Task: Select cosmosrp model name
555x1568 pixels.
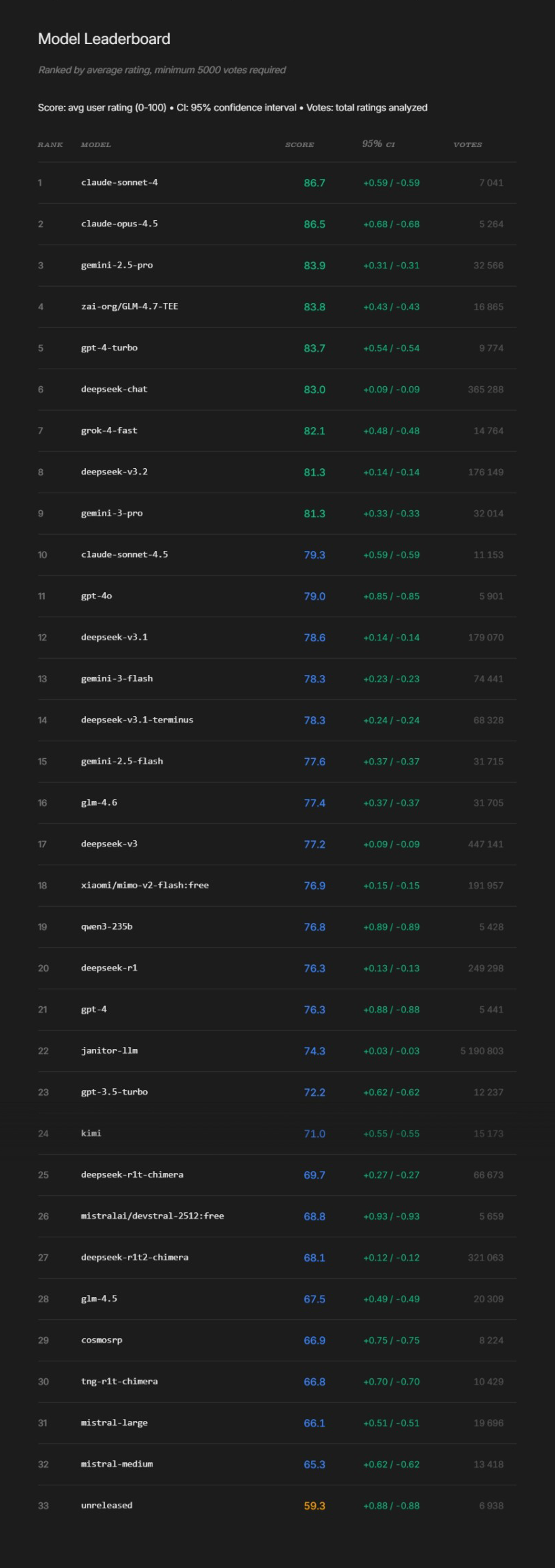Action: [102, 1340]
